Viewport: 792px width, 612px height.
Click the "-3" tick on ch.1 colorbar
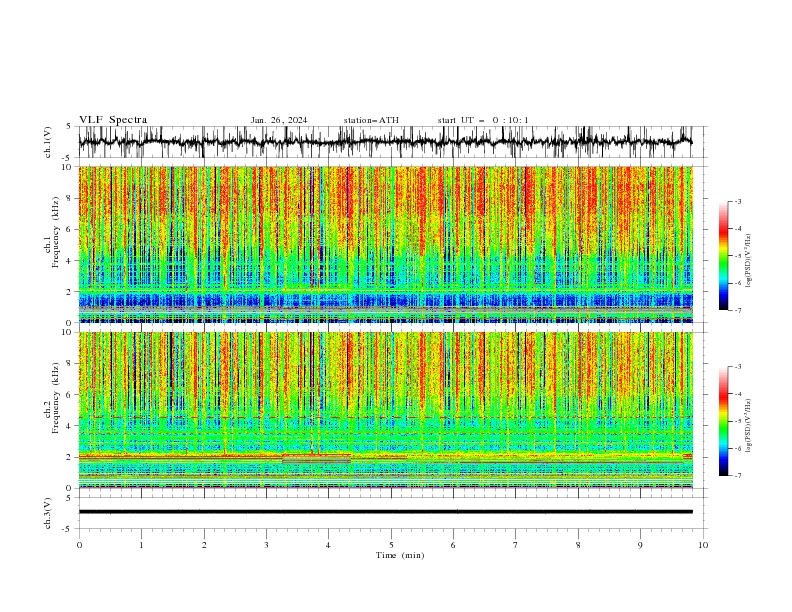[737, 201]
